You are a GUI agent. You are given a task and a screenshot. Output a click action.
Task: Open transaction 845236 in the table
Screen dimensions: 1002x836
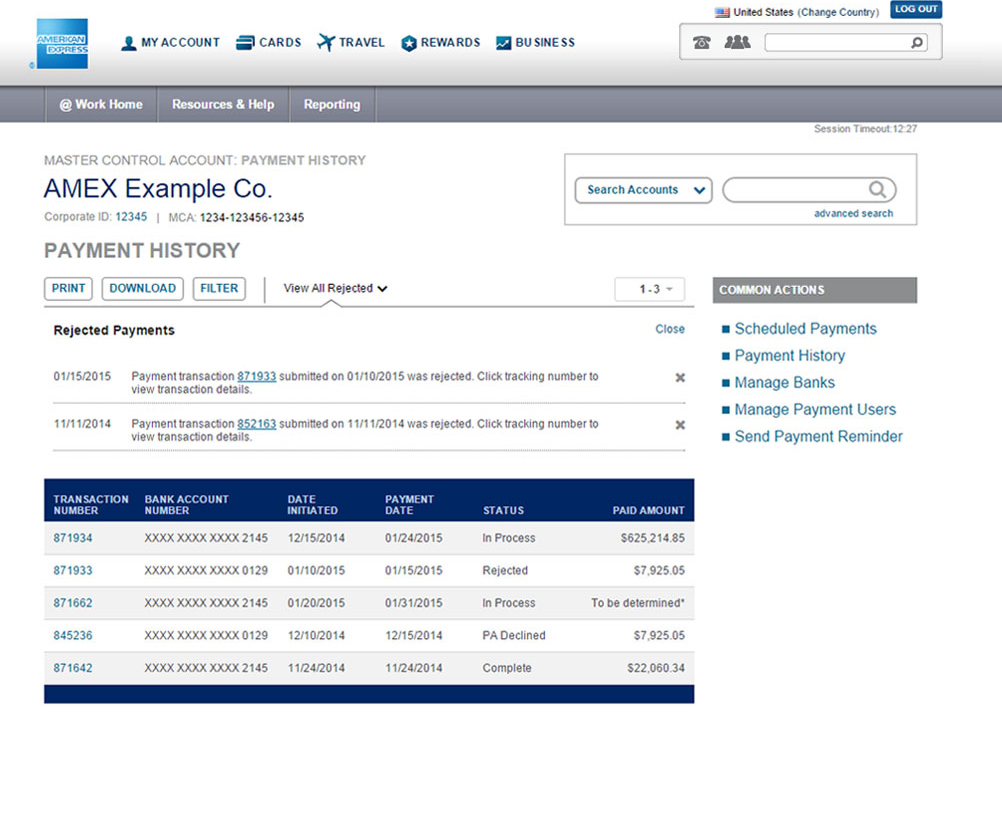[73, 636]
